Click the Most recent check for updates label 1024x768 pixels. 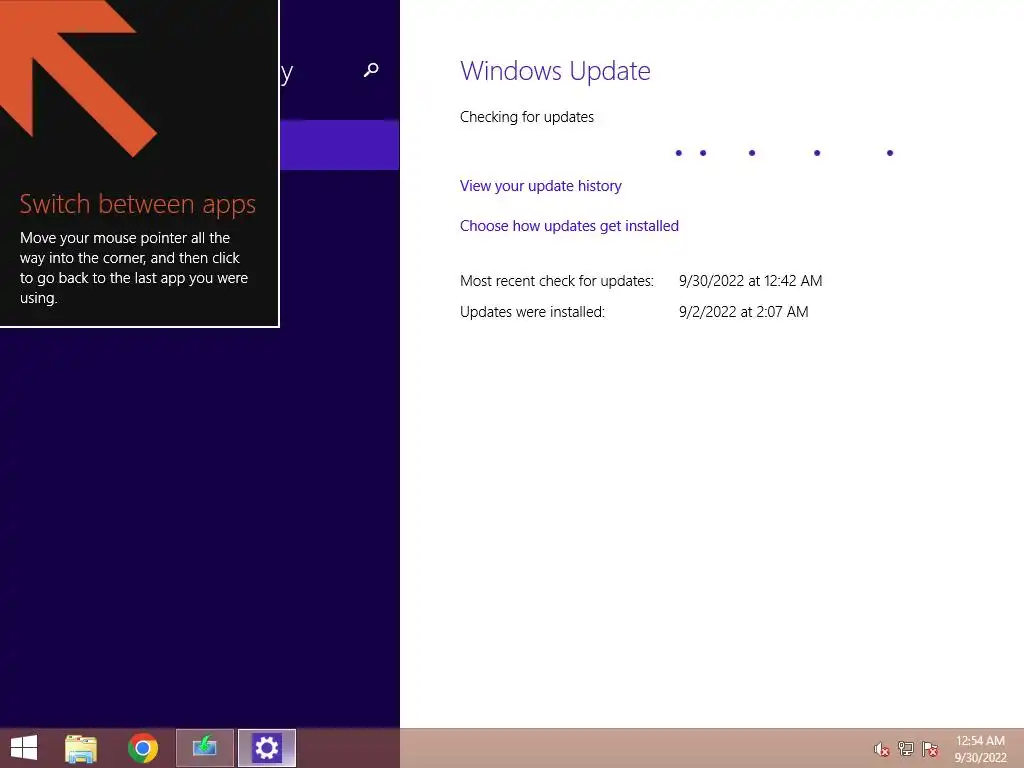[556, 281]
